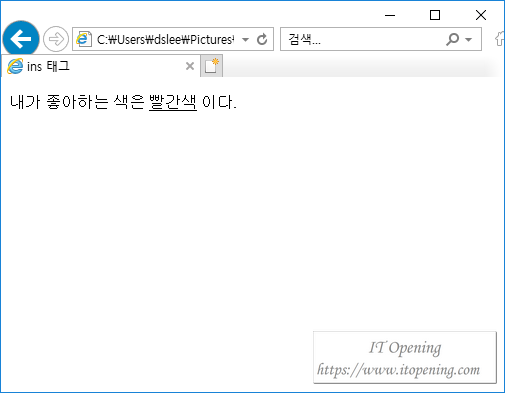Click the greyed Forward arrow button

coord(56,39)
